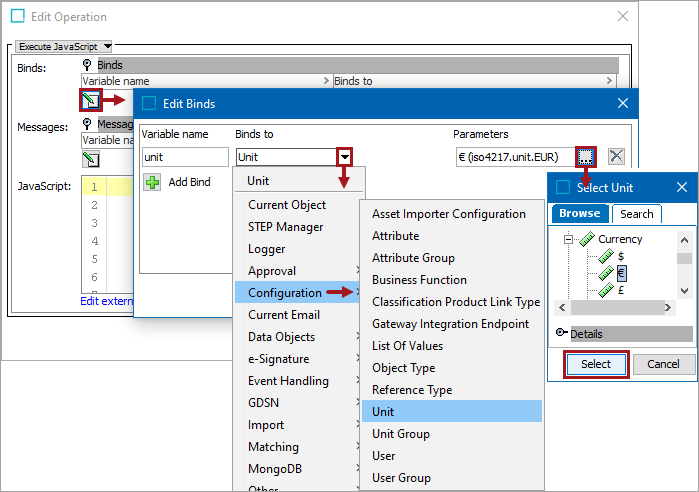Image resolution: width=699 pixels, height=492 pixels.
Task: Switch to the Search tab
Action: point(636,213)
